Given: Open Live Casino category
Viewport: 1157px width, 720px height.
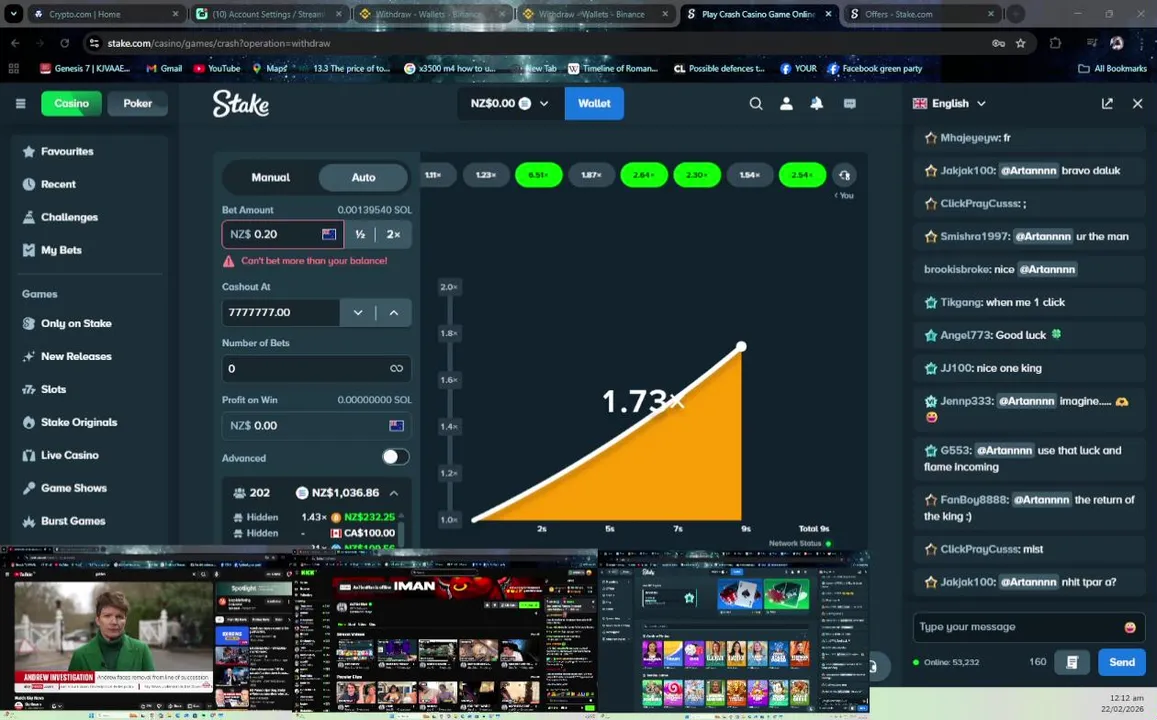Looking at the screenshot, I should 69,455.
